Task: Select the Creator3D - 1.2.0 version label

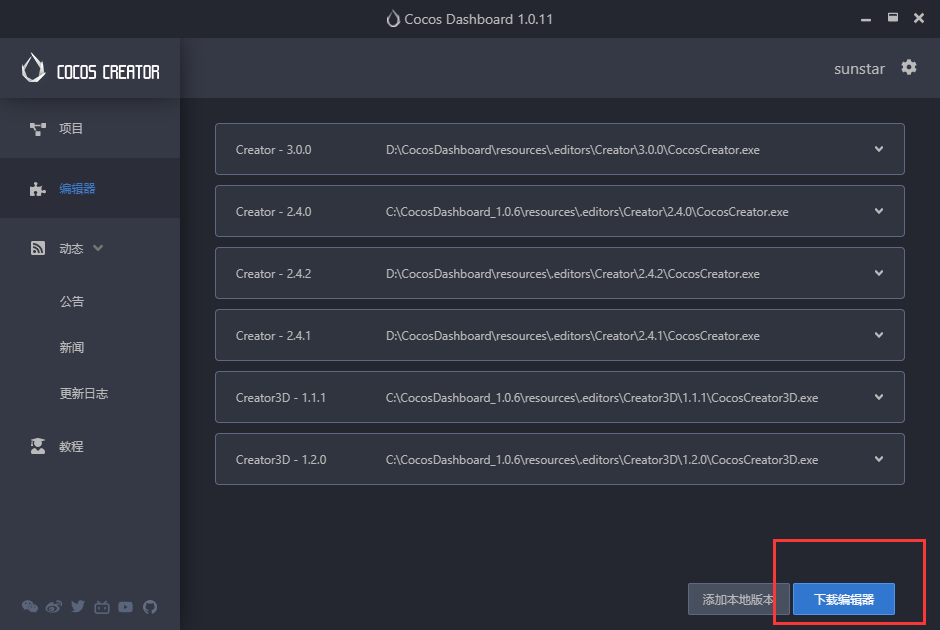Action: (x=281, y=460)
